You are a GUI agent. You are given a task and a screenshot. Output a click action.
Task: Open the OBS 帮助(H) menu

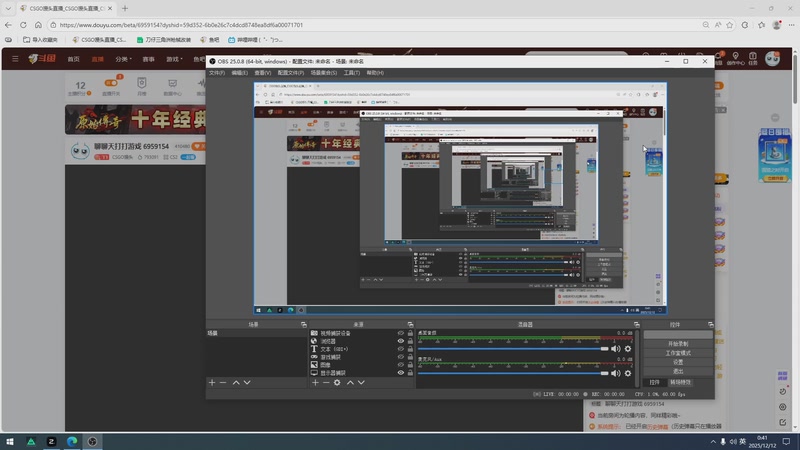click(375, 73)
